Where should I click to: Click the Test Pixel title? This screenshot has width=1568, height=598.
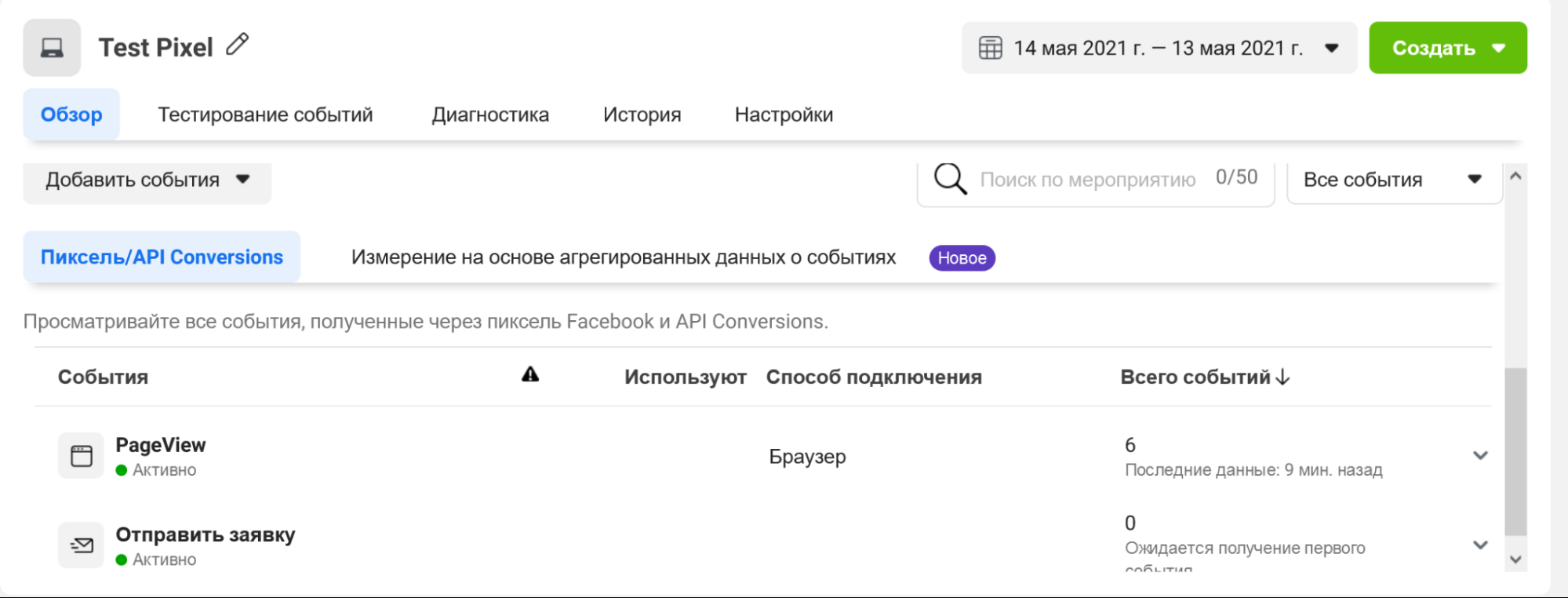point(155,47)
